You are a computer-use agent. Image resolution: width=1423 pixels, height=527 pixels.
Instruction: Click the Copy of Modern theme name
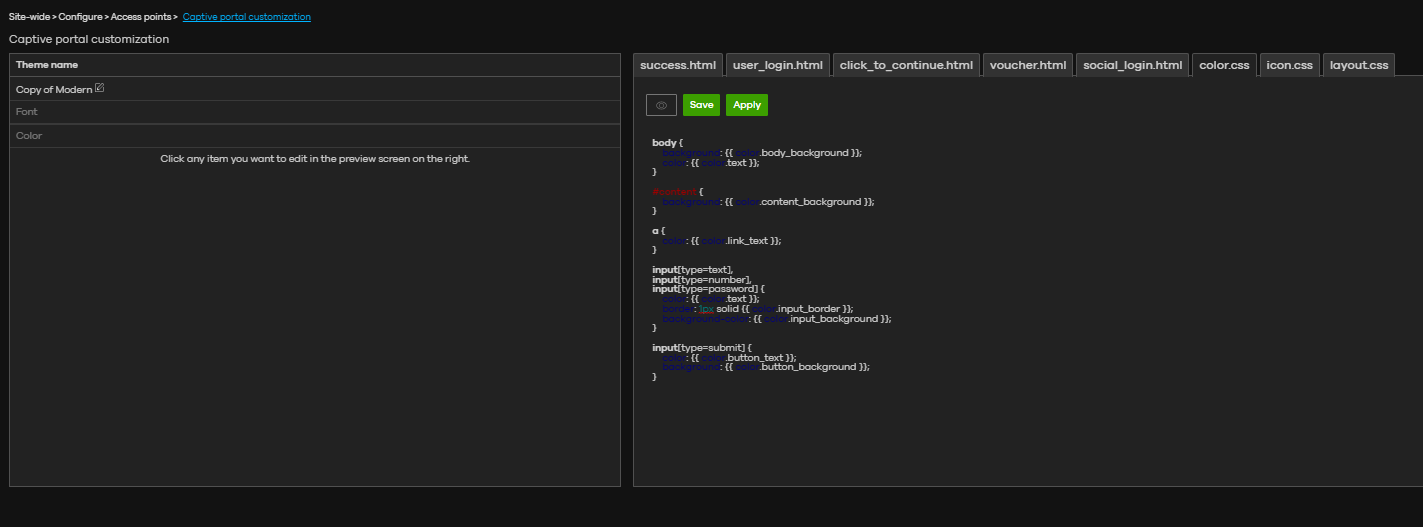click(x=53, y=90)
